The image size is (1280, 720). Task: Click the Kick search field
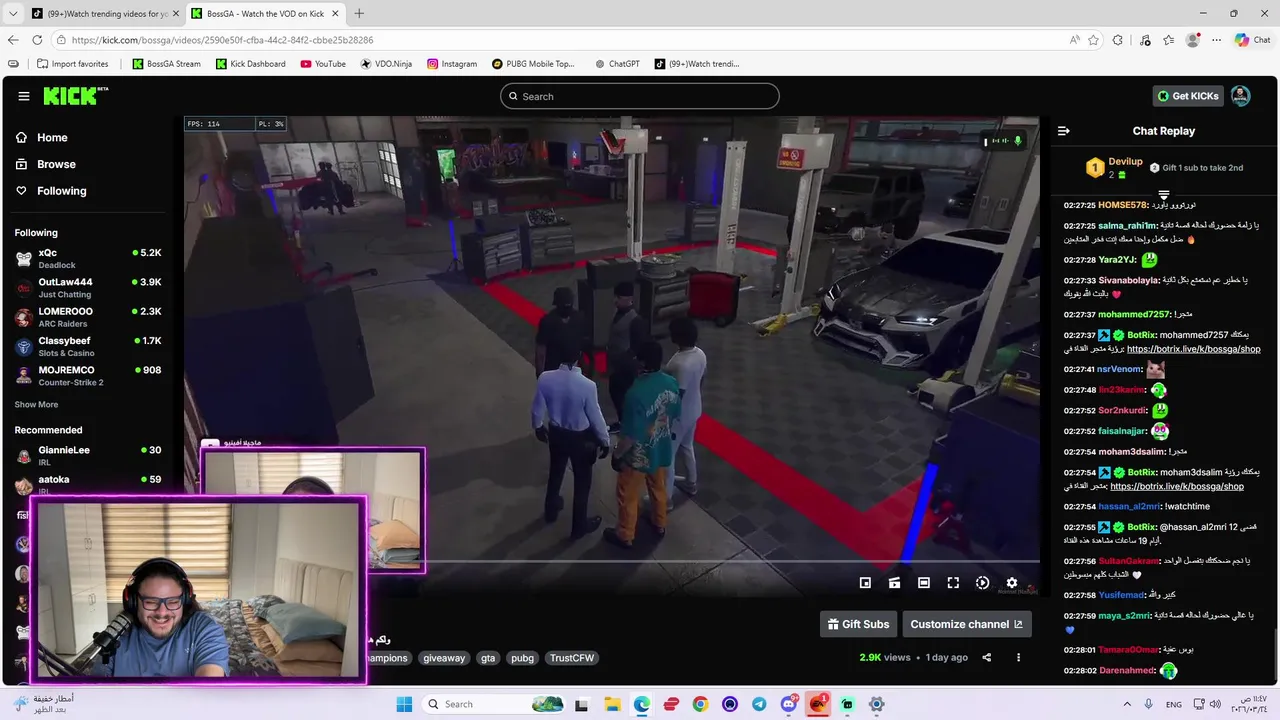pos(640,96)
